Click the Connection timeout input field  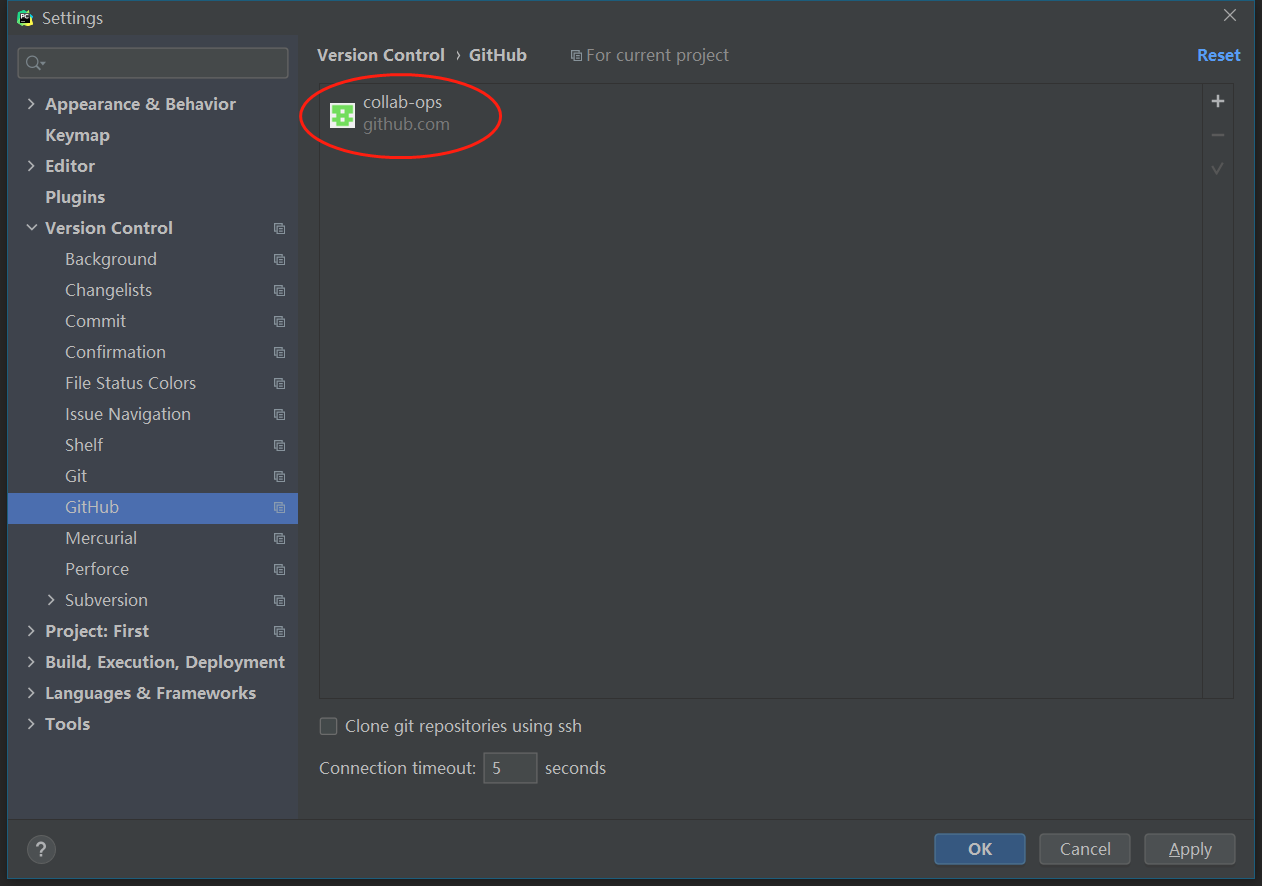(x=510, y=768)
